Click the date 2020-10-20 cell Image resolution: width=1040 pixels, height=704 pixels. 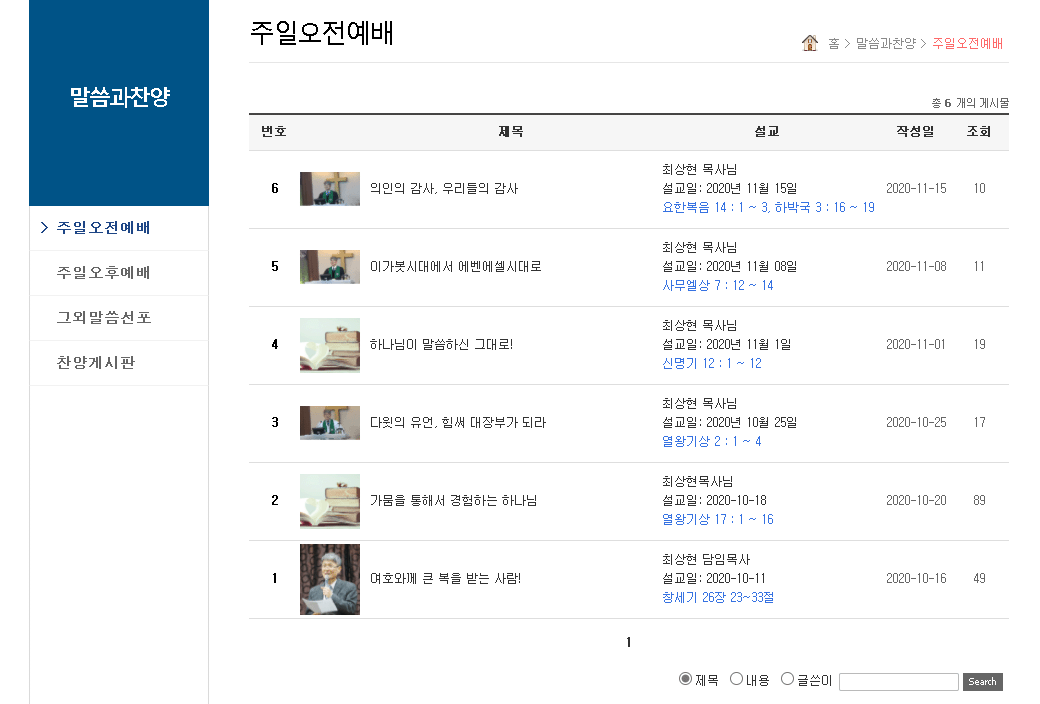(916, 500)
